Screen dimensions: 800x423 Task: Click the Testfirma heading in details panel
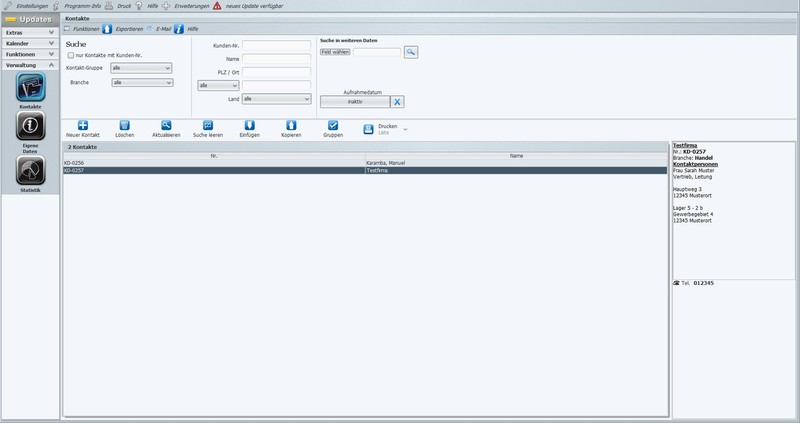pyautogui.click(x=685, y=145)
